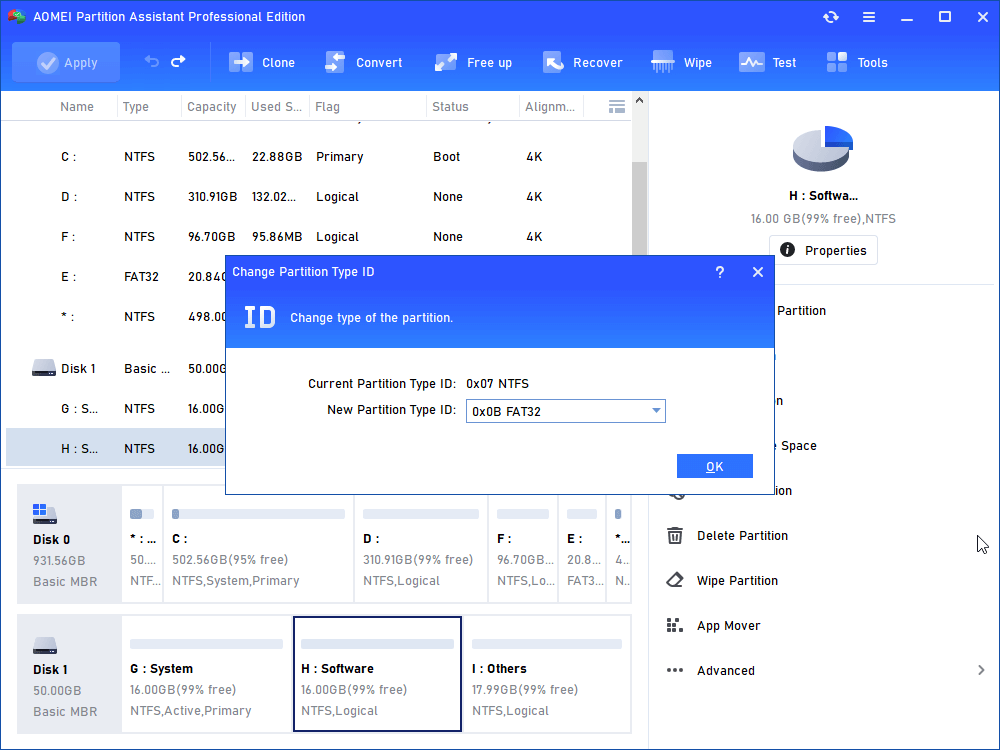Select the E: partition block in disk map

coord(582,544)
